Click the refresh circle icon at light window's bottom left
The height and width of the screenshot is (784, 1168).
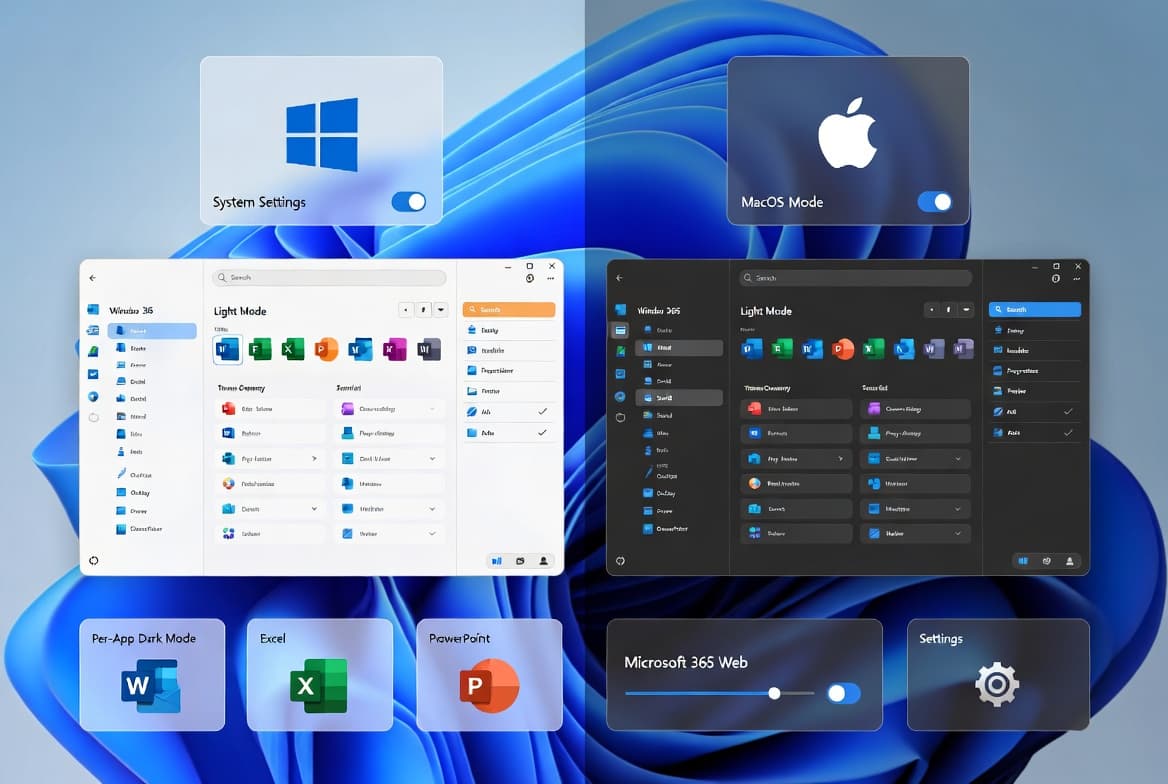94,560
